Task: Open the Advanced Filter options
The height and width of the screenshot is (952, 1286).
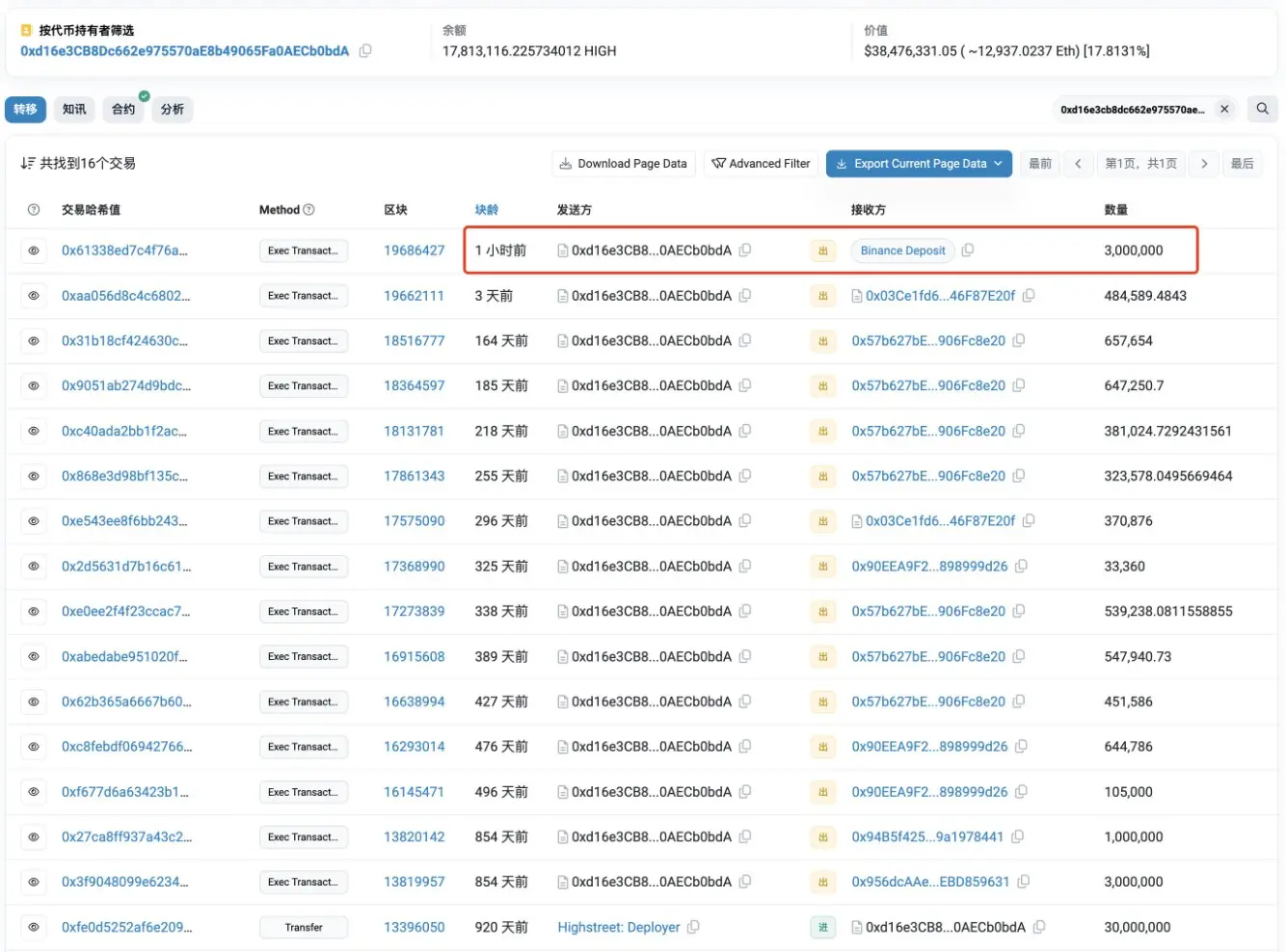Action: [x=761, y=164]
